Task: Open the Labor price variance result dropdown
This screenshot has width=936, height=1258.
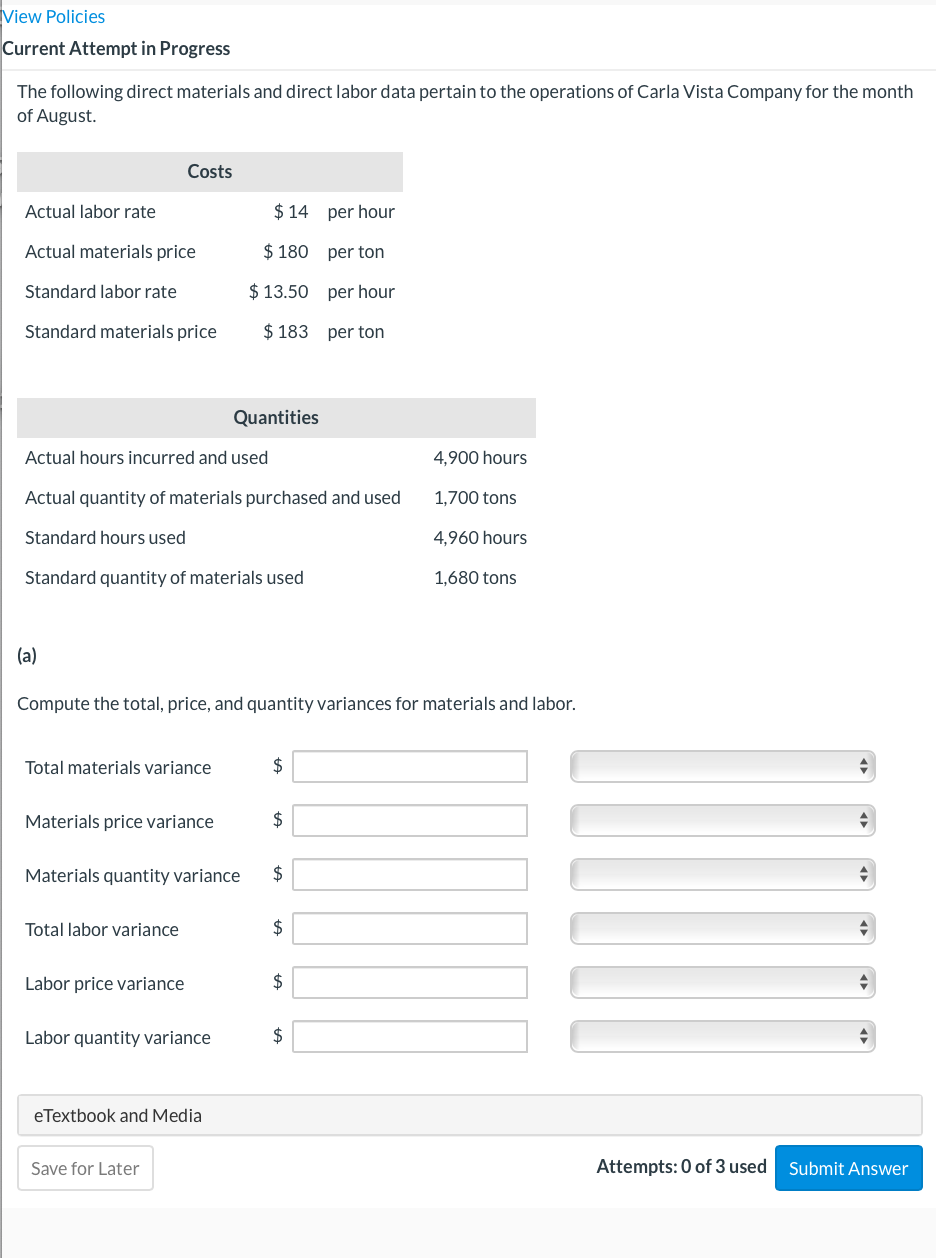Action: point(722,982)
